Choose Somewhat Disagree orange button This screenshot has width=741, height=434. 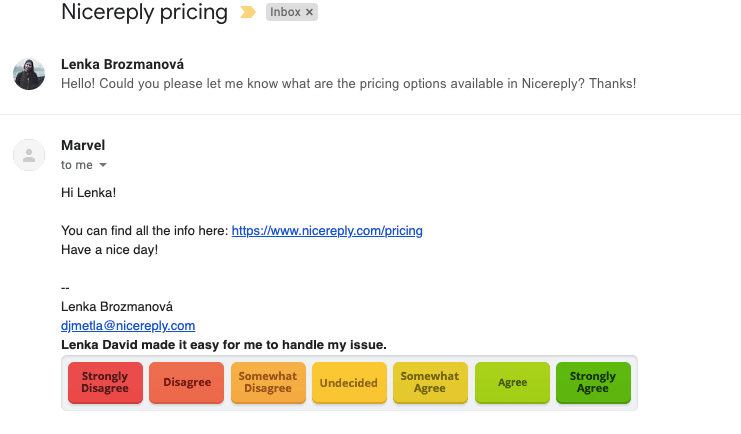pos(268,382)
